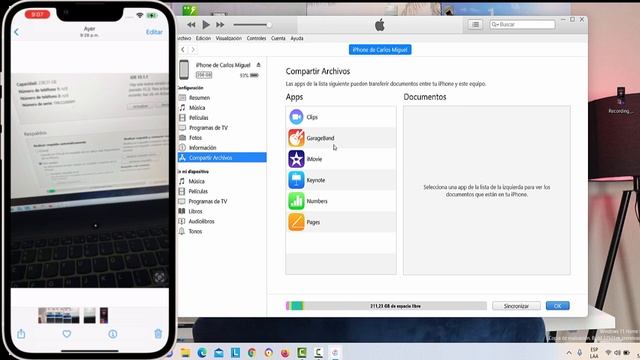Tap Editar on the phone photo

click(x=154, y=32)
